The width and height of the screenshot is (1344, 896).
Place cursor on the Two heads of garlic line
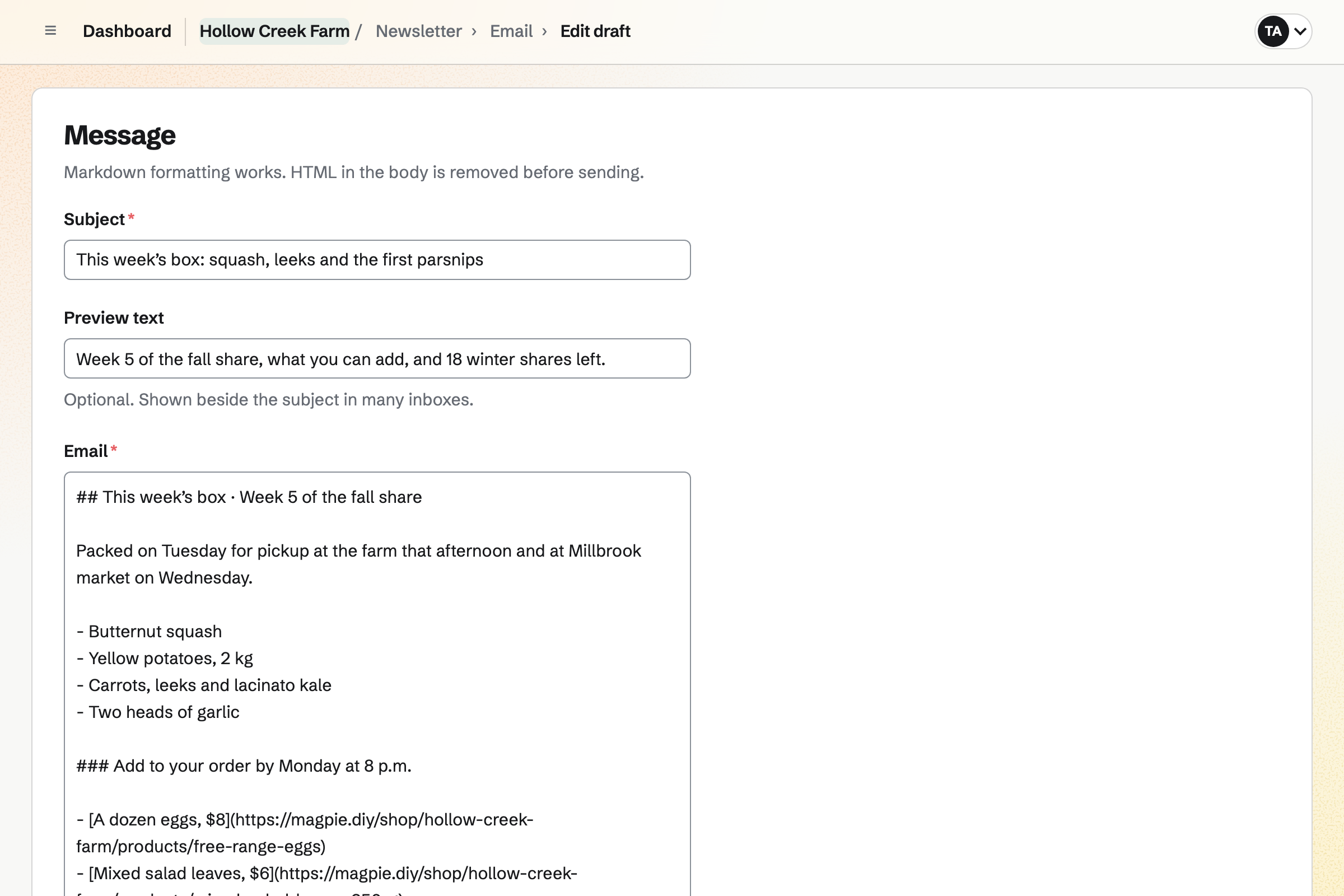(158, 712)
